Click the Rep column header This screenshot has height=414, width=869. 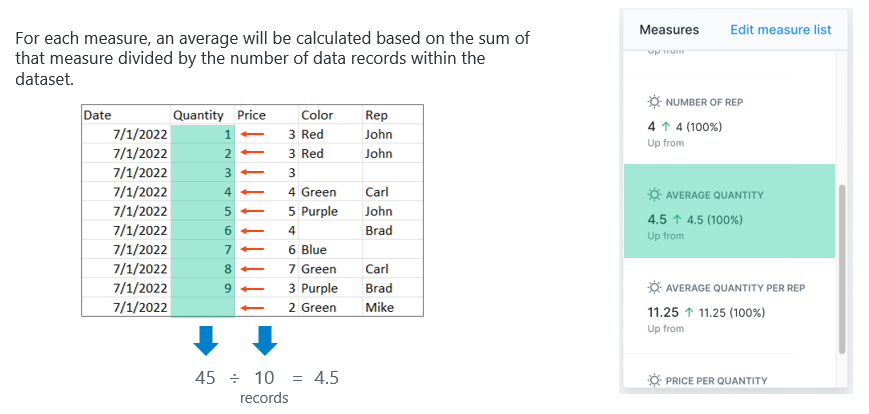coord(376,115)
